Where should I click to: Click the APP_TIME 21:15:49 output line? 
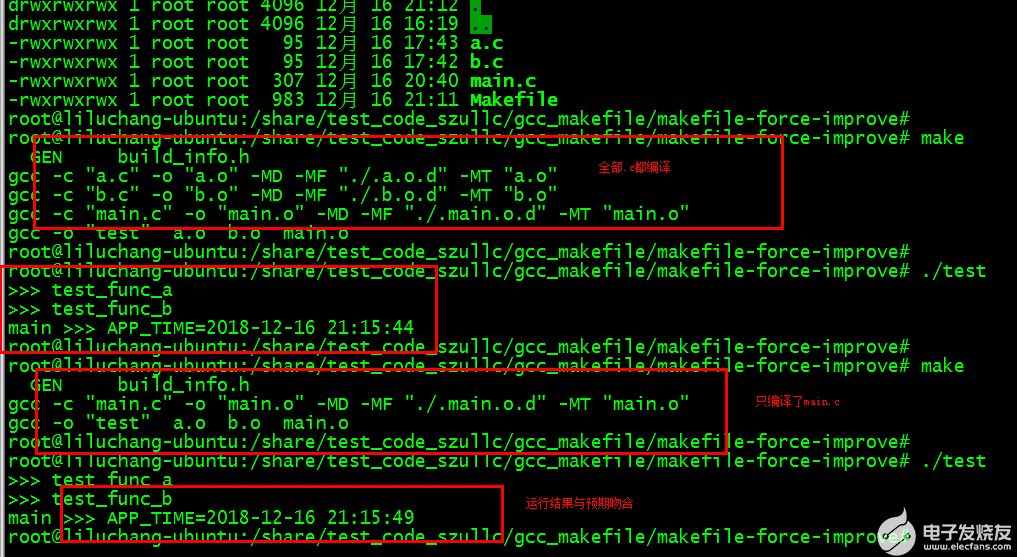pyautogui.click(x=211, y=517)
